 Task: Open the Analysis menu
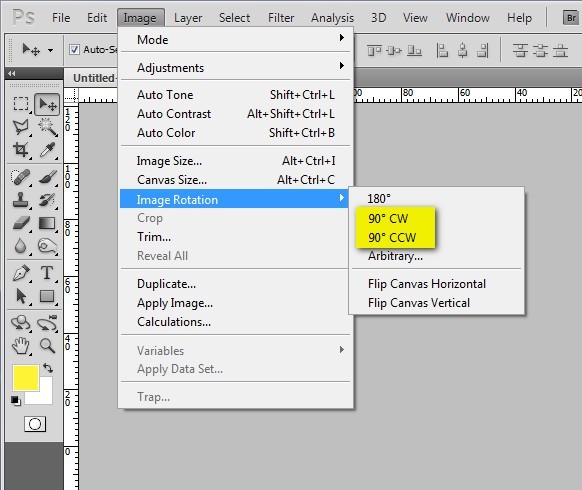[333, 17]
